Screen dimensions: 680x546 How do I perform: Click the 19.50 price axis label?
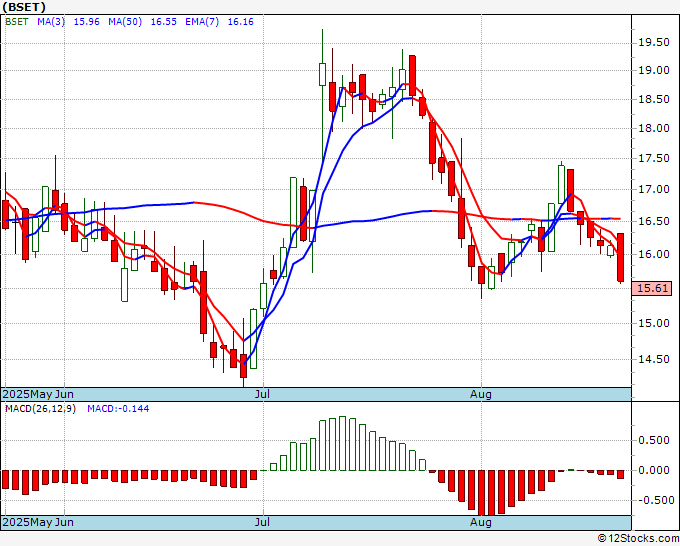654,43
